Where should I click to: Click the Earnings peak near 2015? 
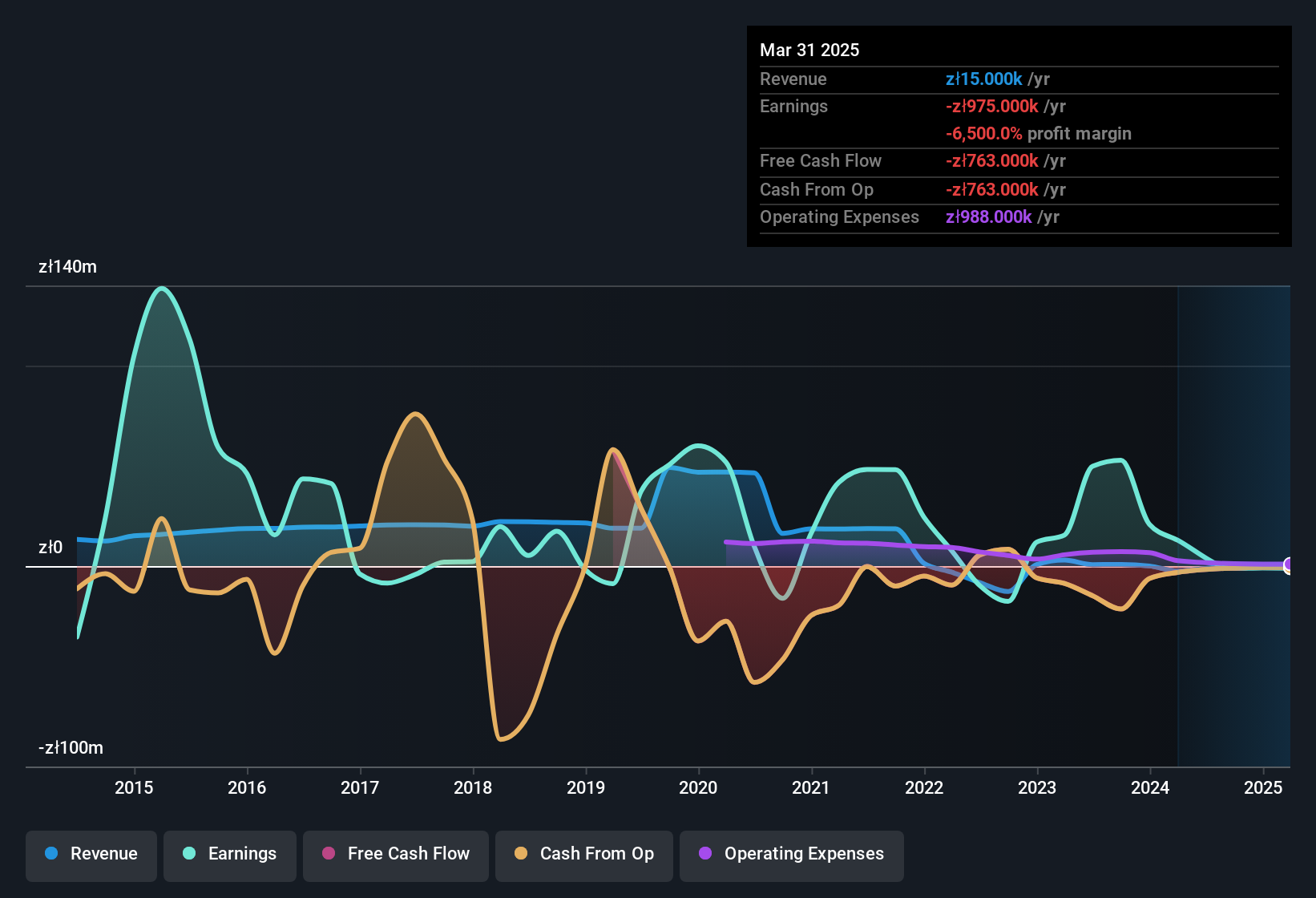[x=163, y=289]
